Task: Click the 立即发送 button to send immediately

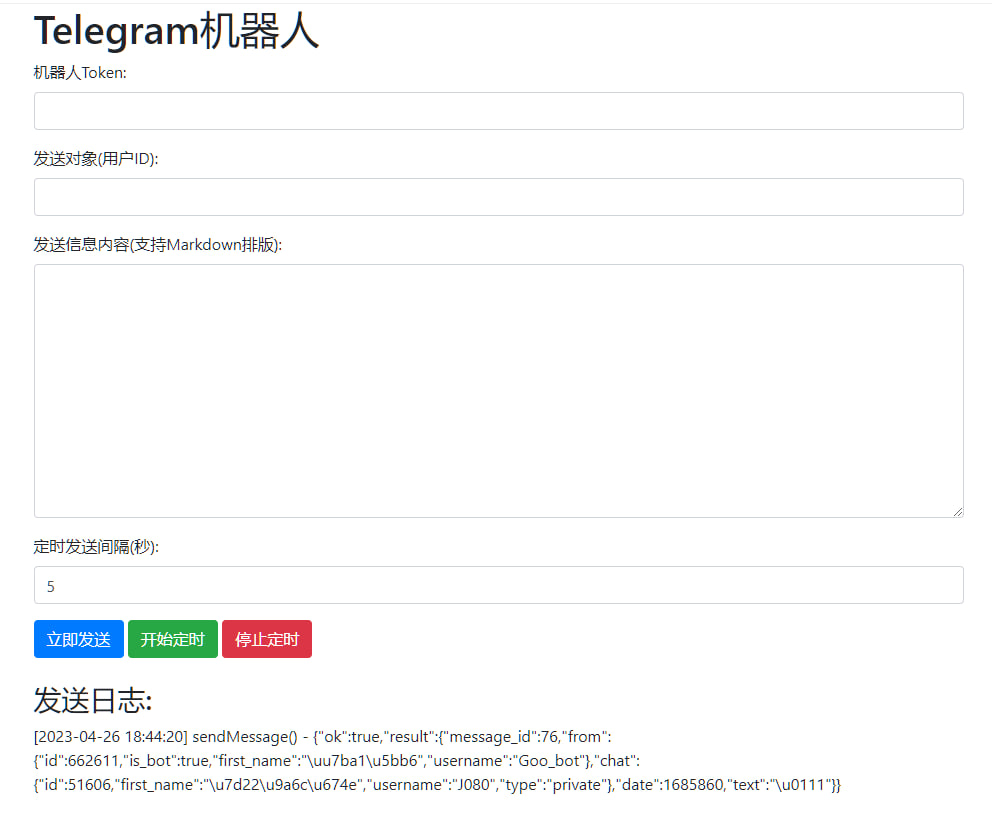Action: 78,639
